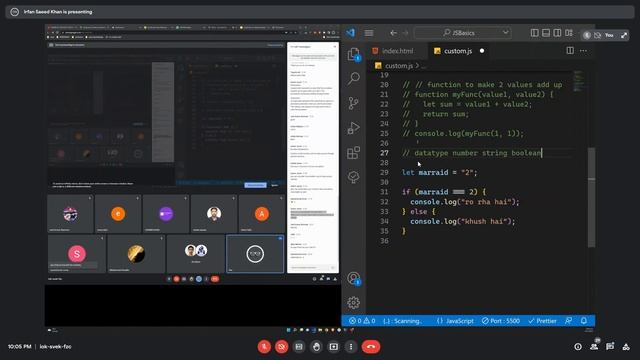640x360 pixels.
Task: Leave the call with the red button
Action: (371, 347)
